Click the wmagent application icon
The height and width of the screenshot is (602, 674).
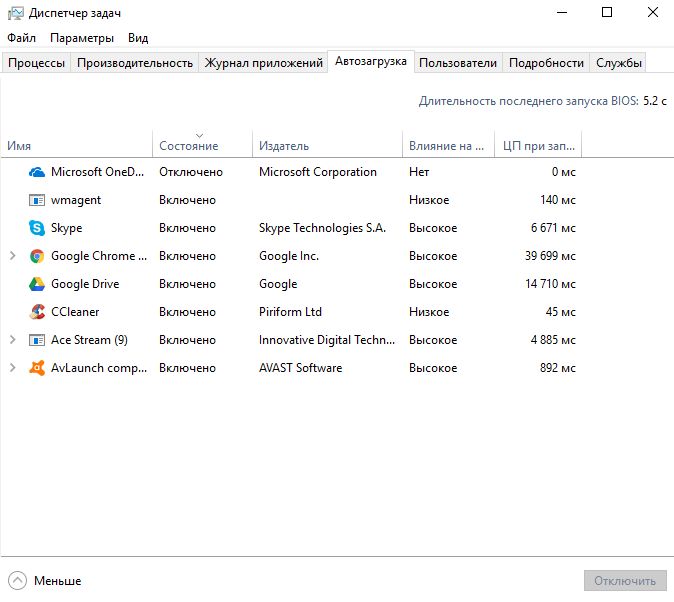point(37,200)
